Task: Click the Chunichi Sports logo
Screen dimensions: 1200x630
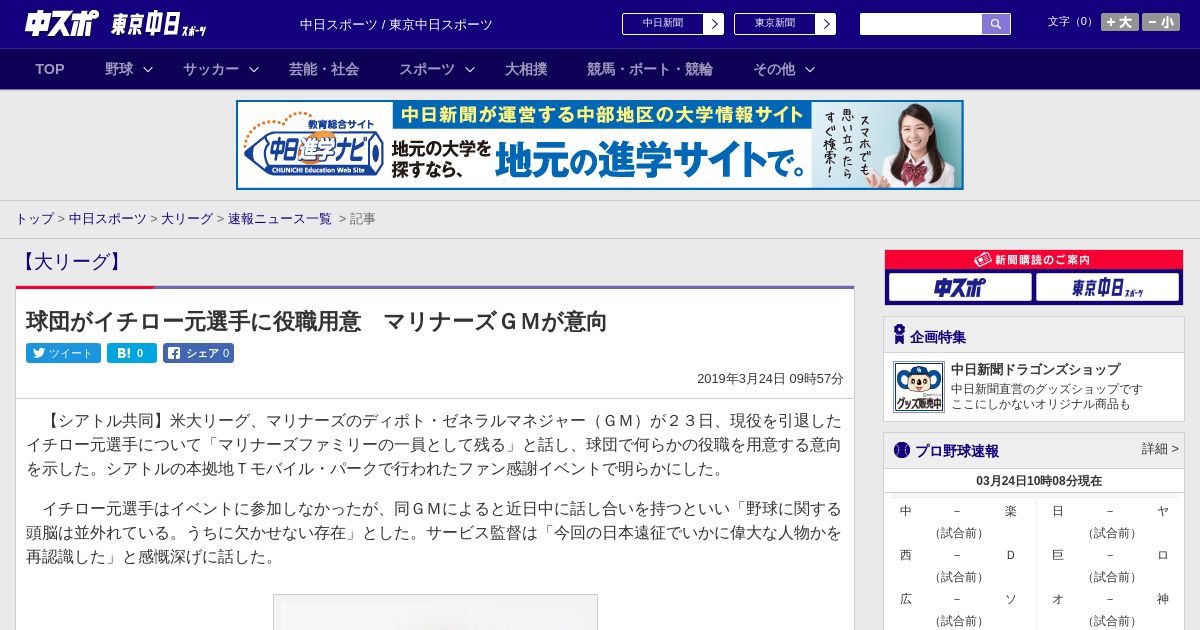Action: click(x=62, y=23)
